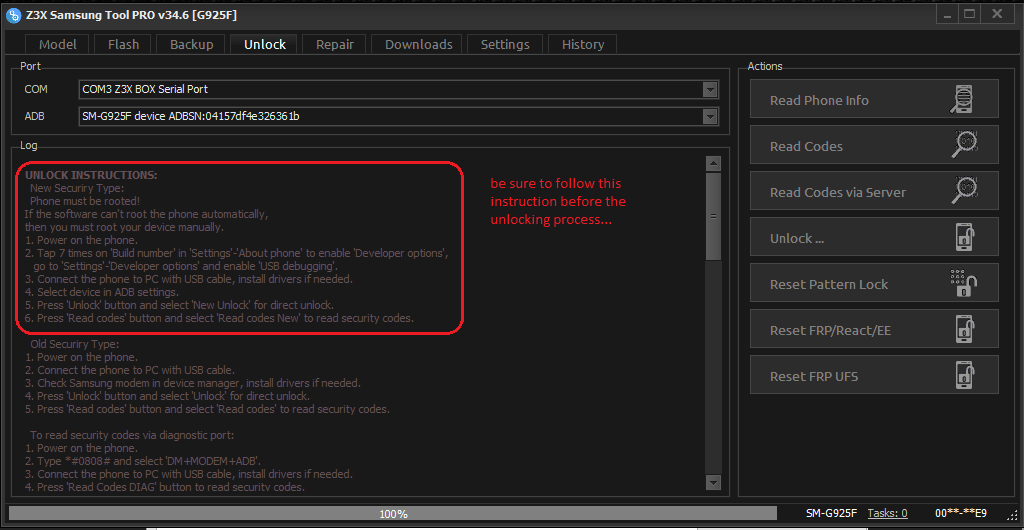Click the Reset FRP/React/EE phone icon
The image size is (1024, 530).
click(x=965, y=330)
